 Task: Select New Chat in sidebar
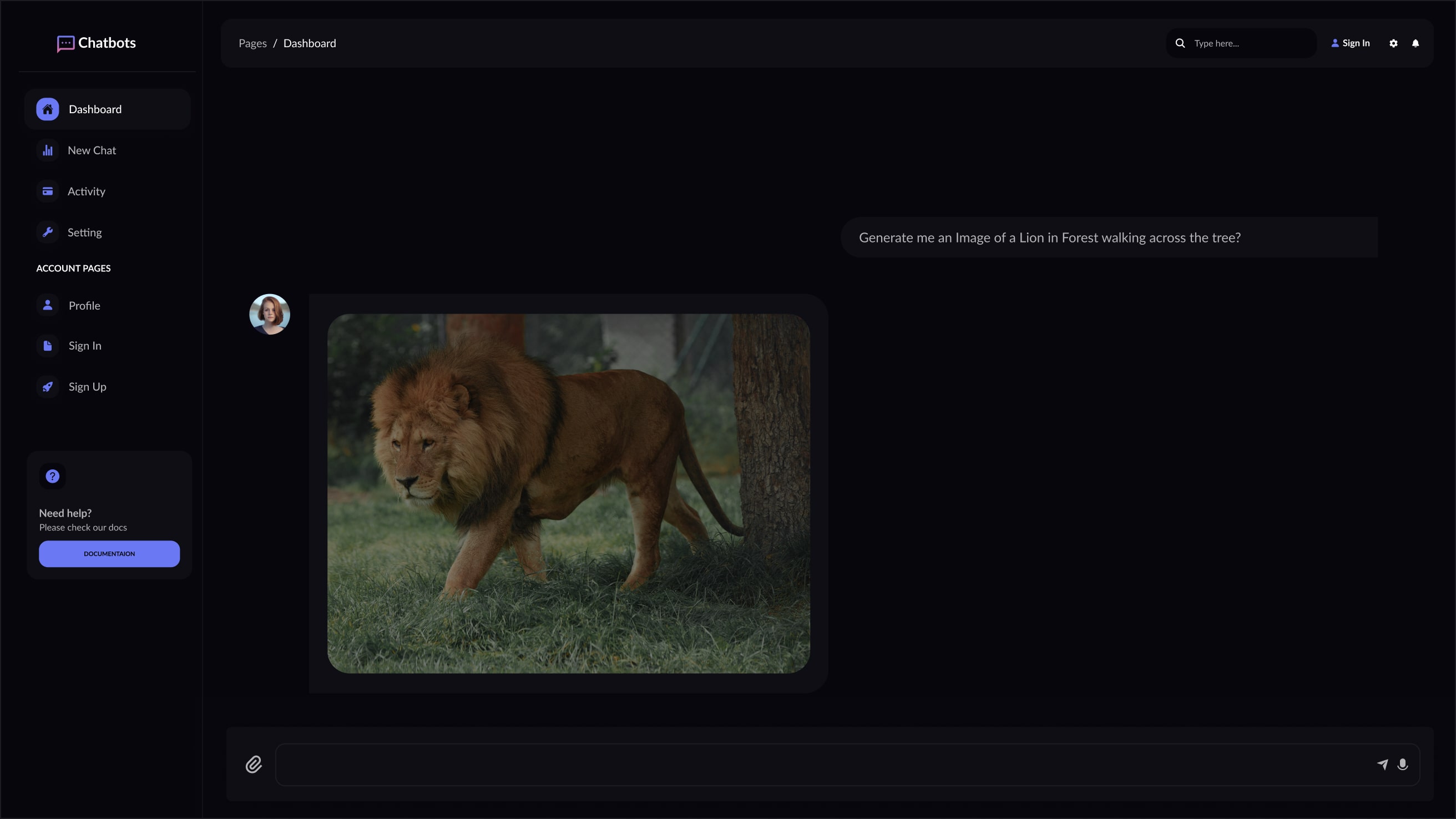tap(92, 150)
